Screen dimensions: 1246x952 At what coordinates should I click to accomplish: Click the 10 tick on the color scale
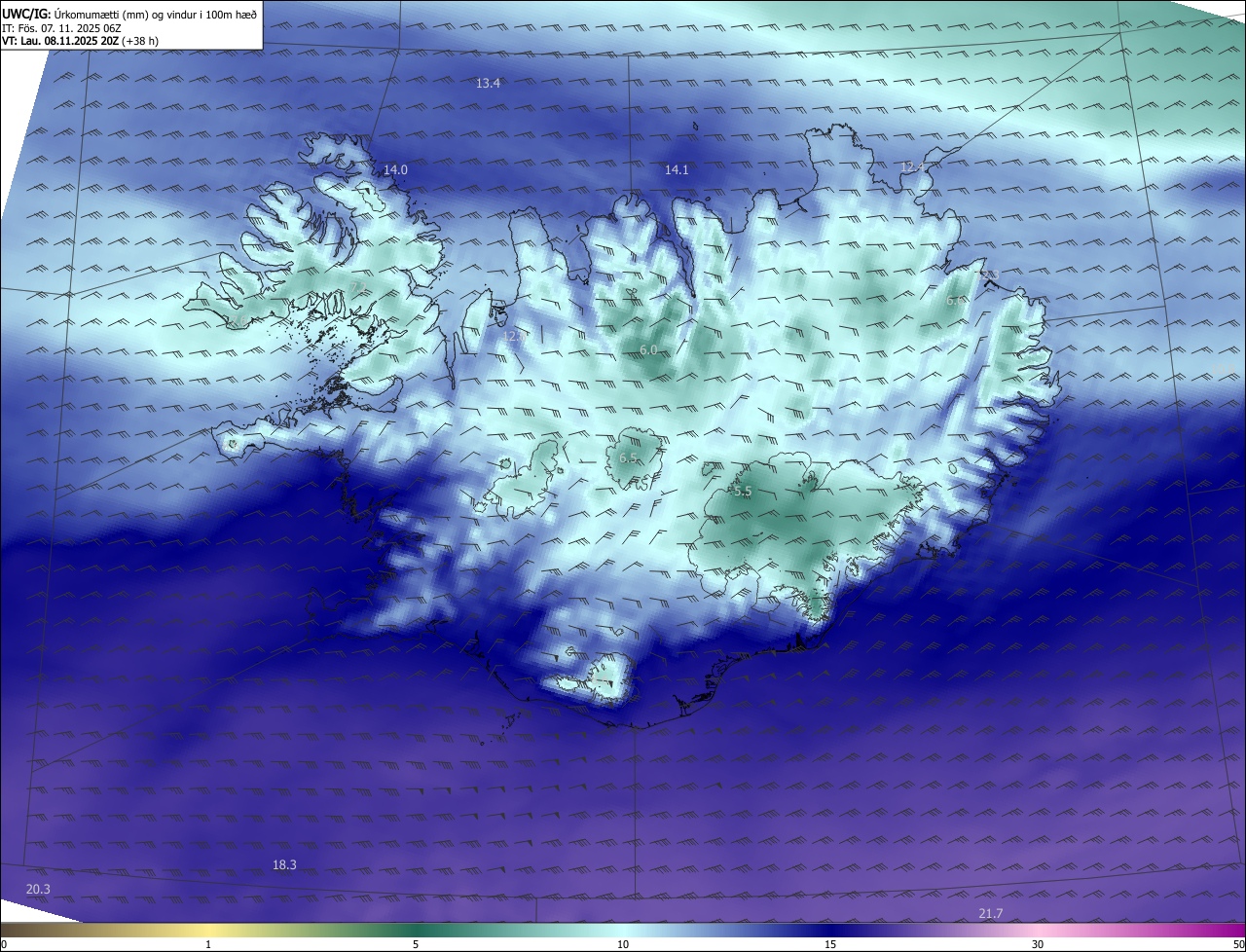coord(623,944)
